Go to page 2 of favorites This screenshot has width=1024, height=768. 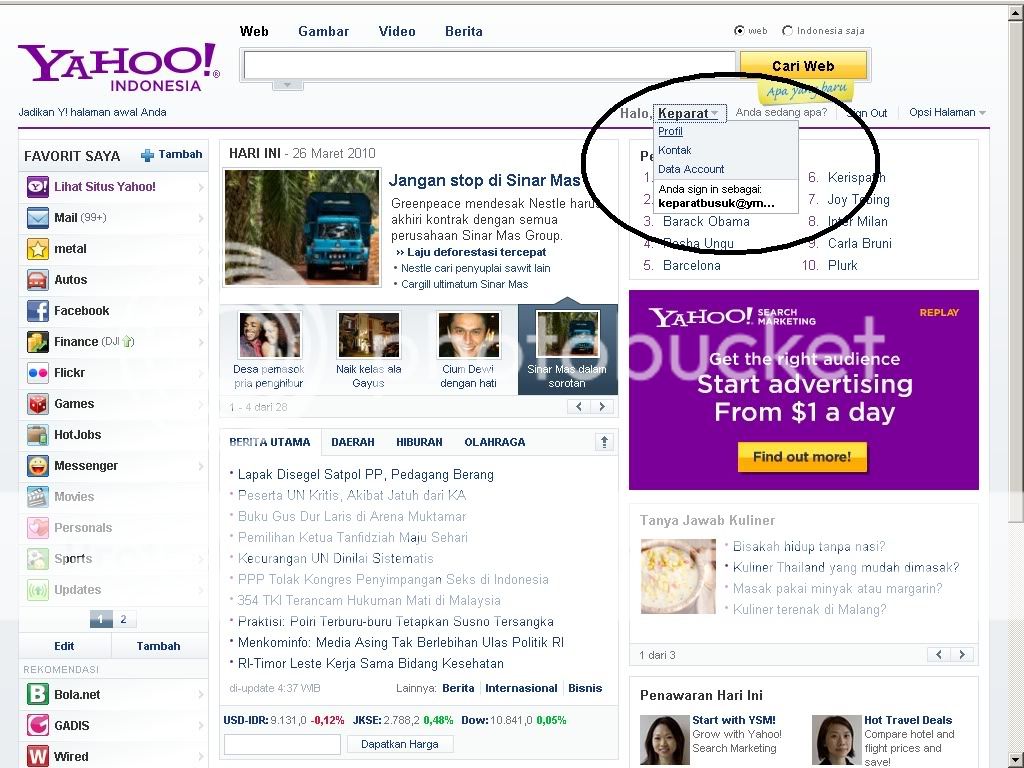pos(123,620)
